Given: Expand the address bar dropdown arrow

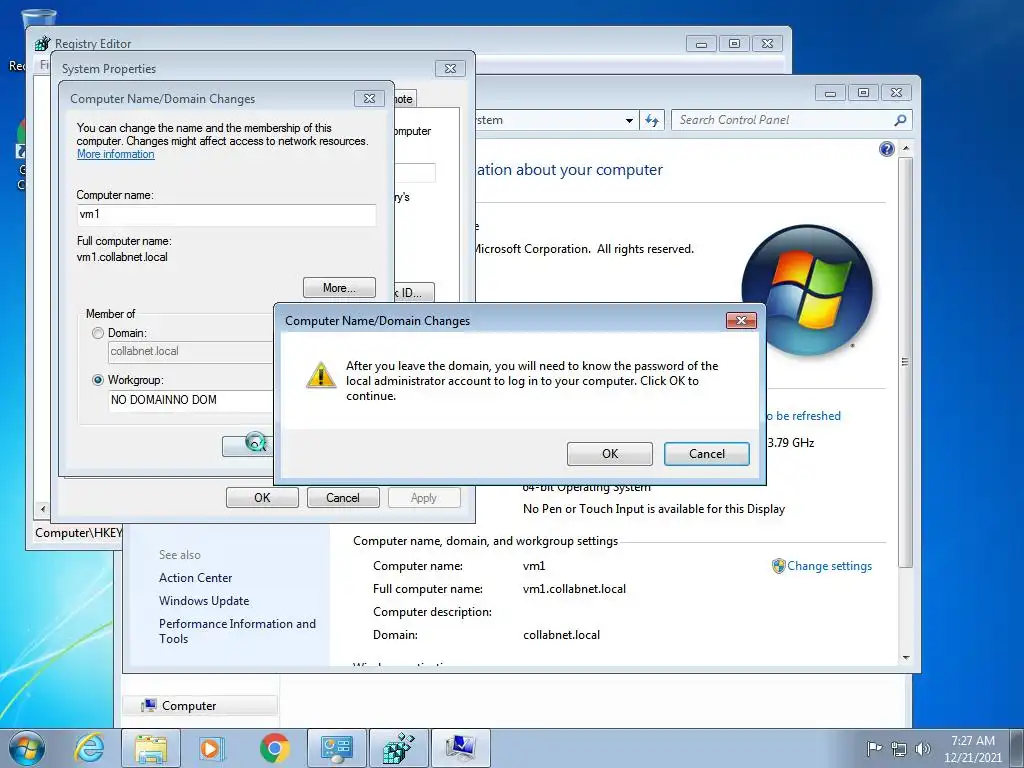Looking at the screenshot, I should coord(629,121).
